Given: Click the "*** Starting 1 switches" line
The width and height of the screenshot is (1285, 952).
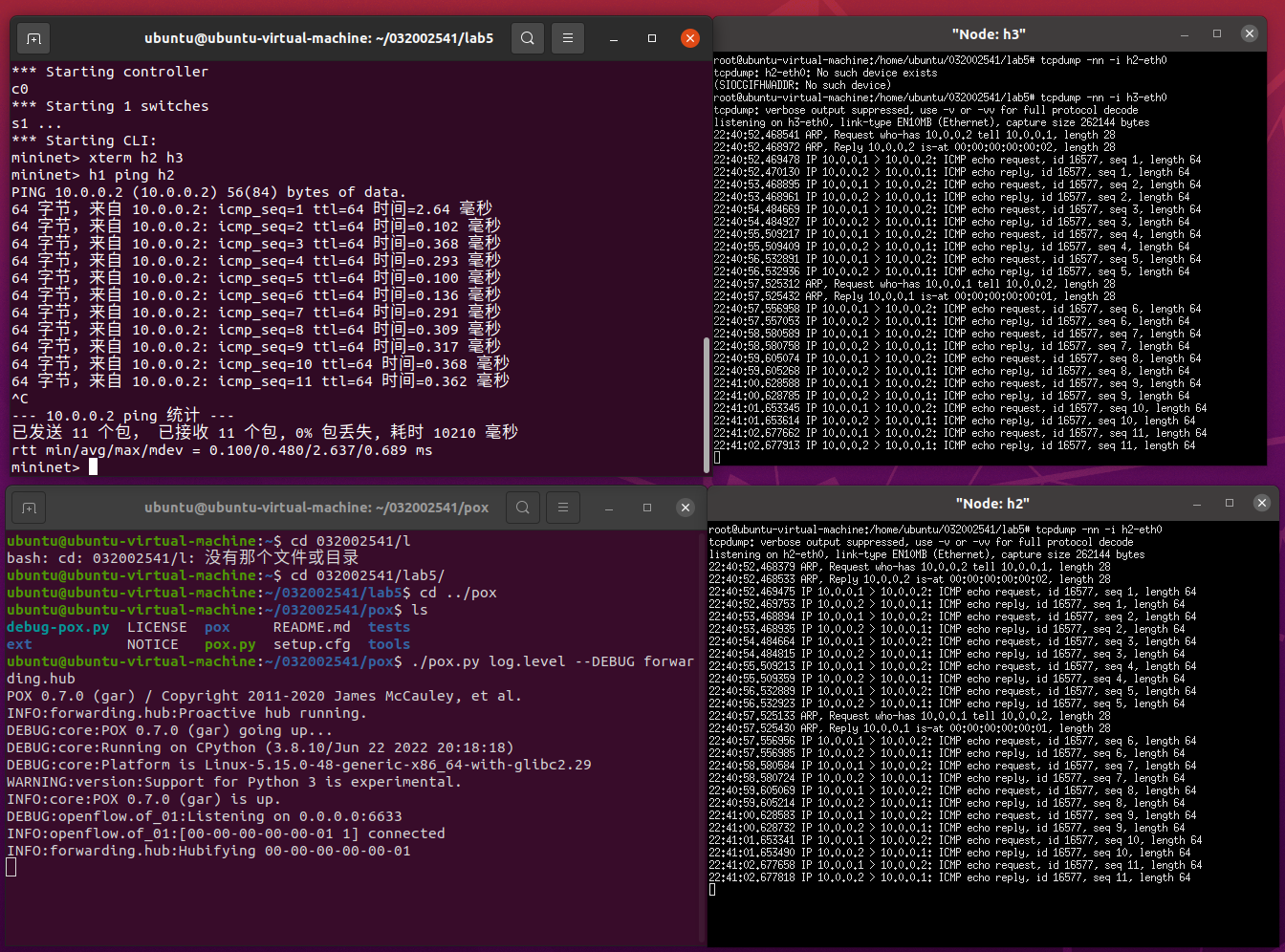Looking at the screenshot, I should 110,106.
